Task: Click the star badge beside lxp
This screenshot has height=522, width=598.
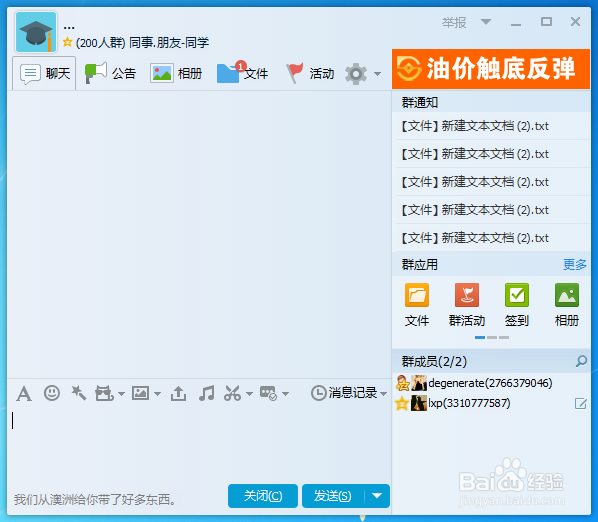Action: [402, 403]
